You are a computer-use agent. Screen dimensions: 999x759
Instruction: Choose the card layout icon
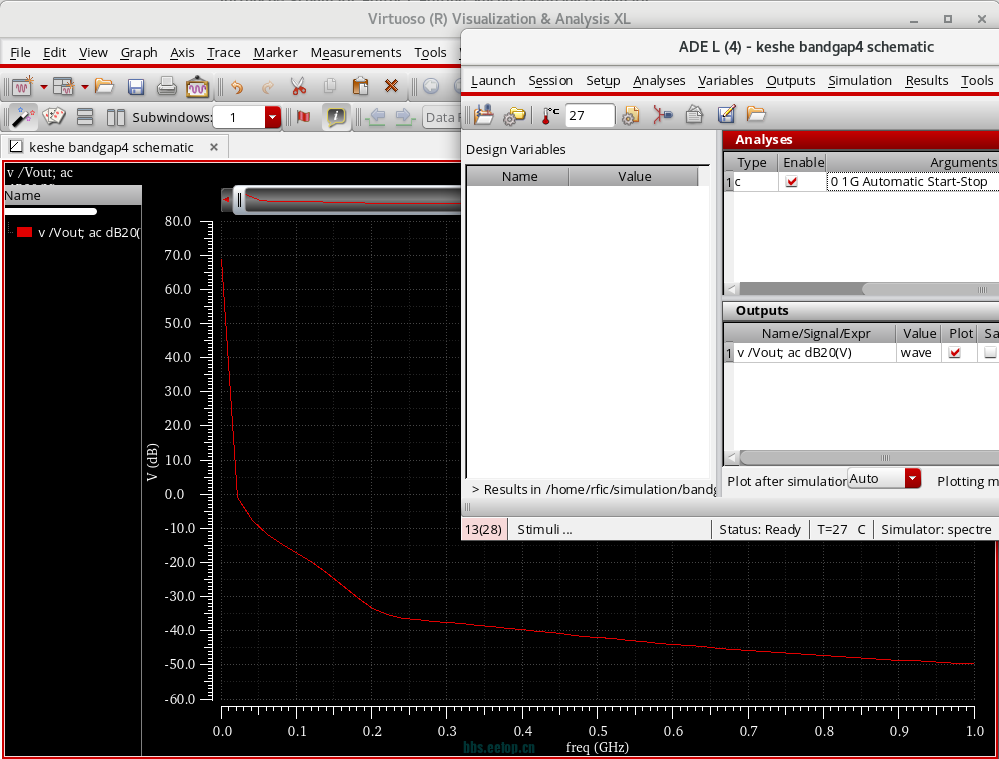coord(54,117)
